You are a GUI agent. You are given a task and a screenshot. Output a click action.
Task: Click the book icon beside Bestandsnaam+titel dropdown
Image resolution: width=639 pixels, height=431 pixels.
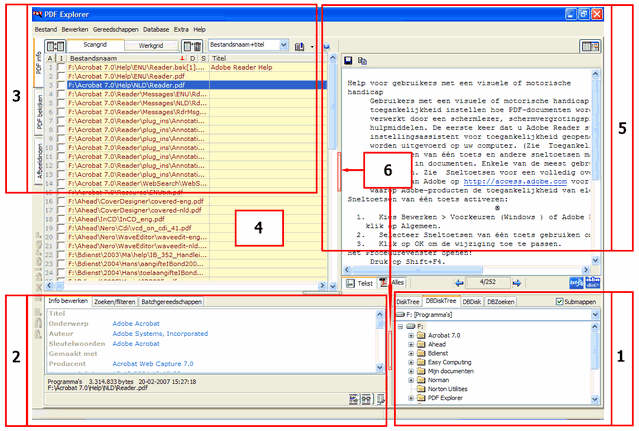(x=299, y=46)
